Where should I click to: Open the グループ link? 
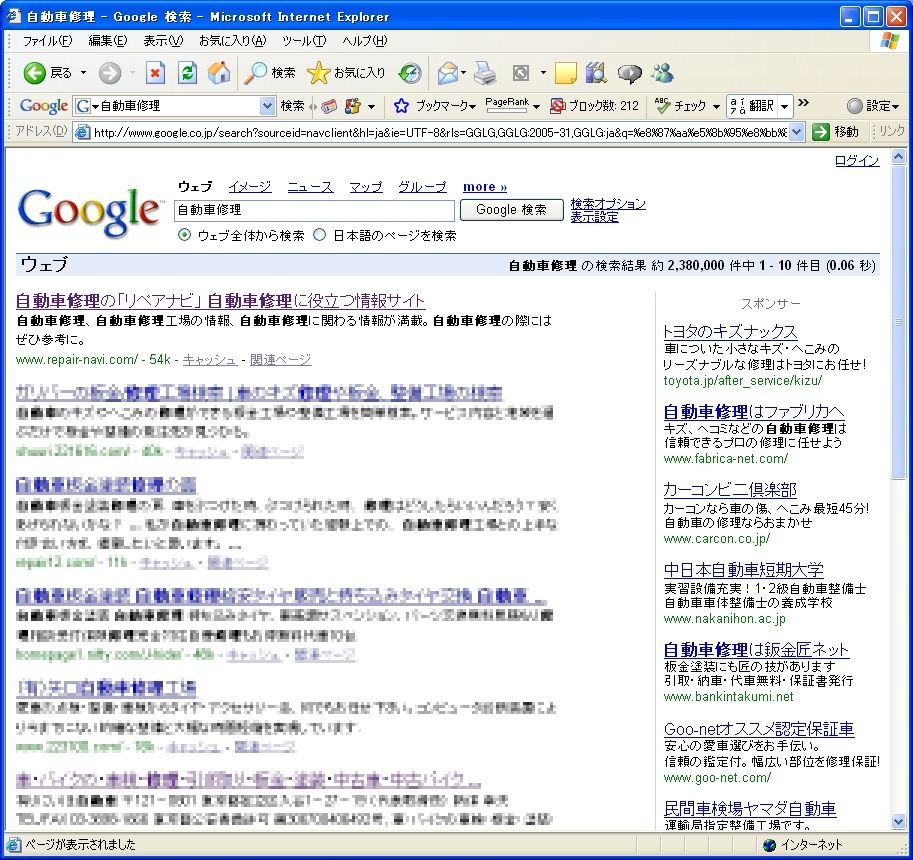click(x=422, y=187)
